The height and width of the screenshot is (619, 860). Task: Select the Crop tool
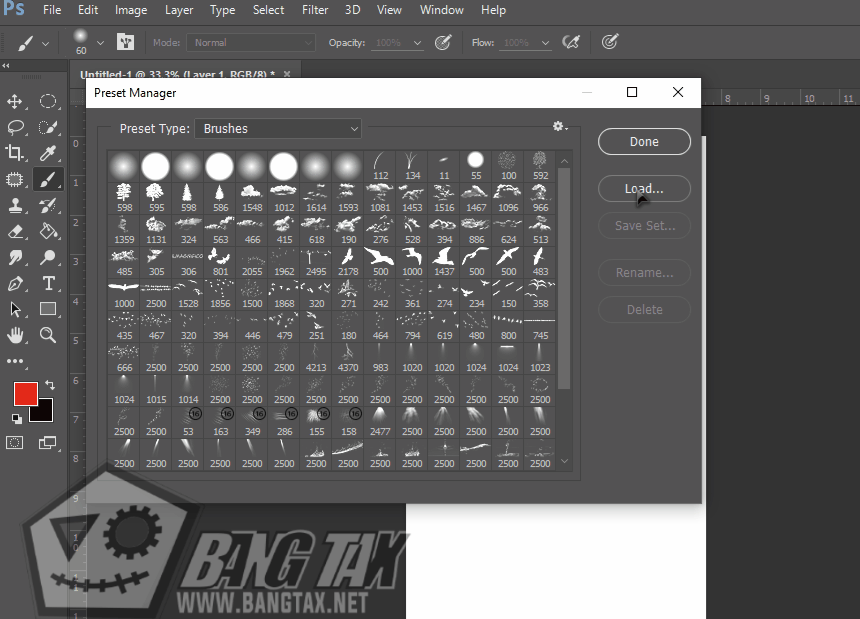(15, 153)
